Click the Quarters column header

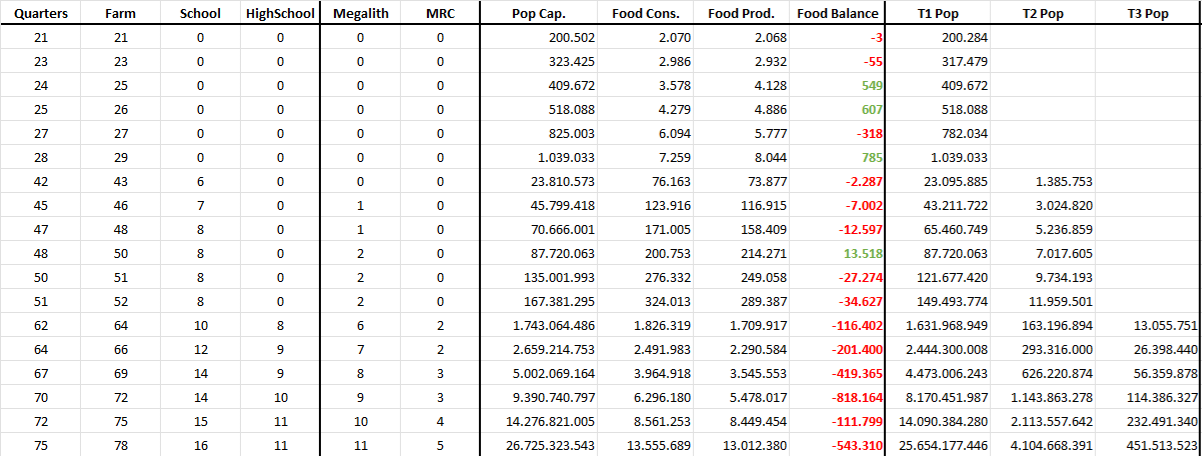tap(40, 14)
